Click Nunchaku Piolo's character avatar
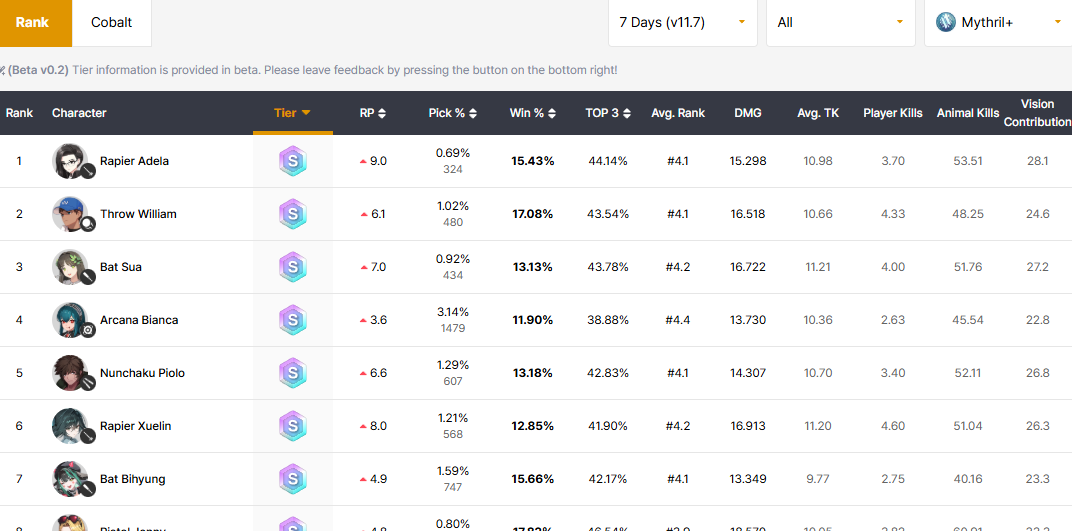Screen dimensions: 1072x531 pos(70,373)
